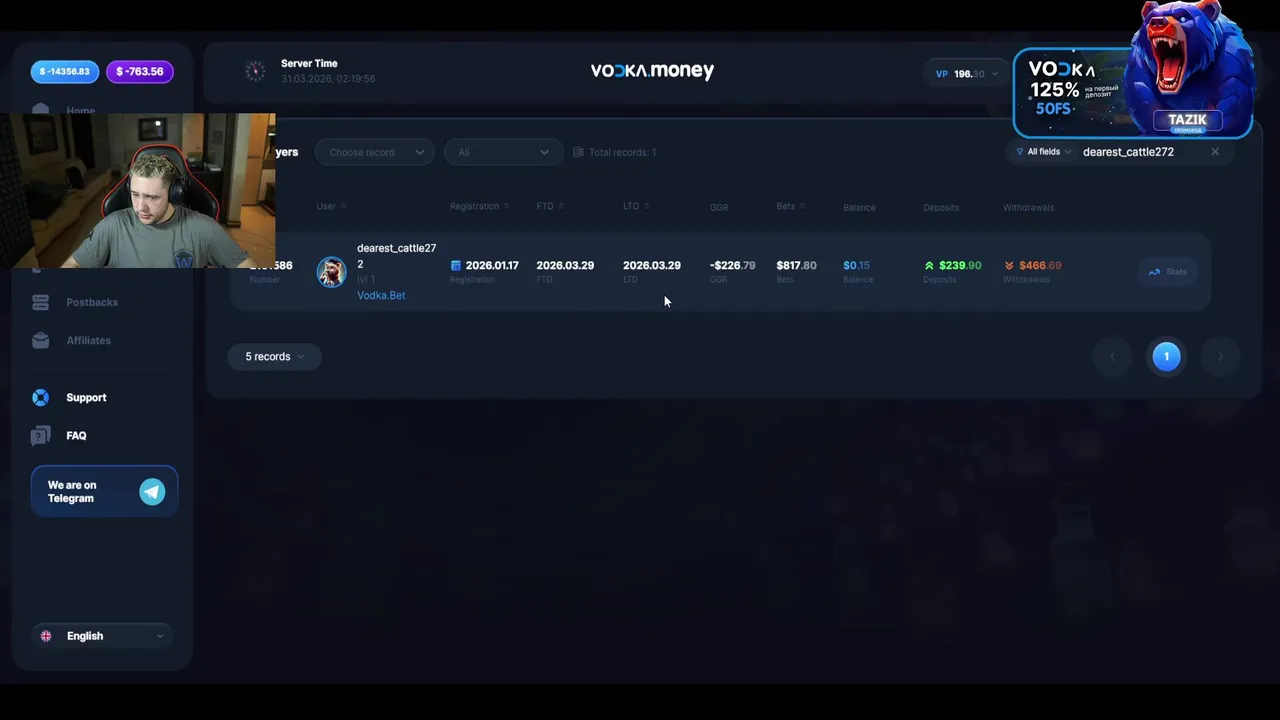Click the Affiliates sidebar icon
Viewport: 1280px width, 720px height.
coord(40,340)
